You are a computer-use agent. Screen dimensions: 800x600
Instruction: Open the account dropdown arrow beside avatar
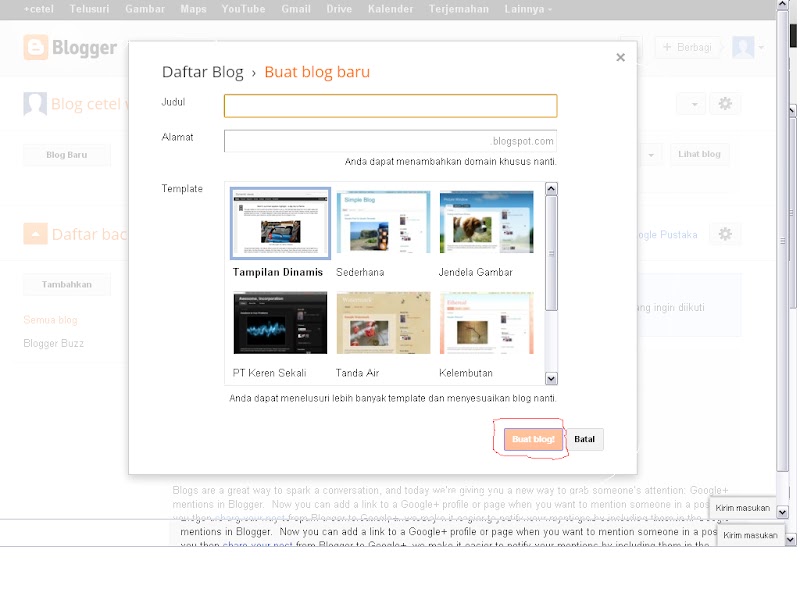click(761, 47)
